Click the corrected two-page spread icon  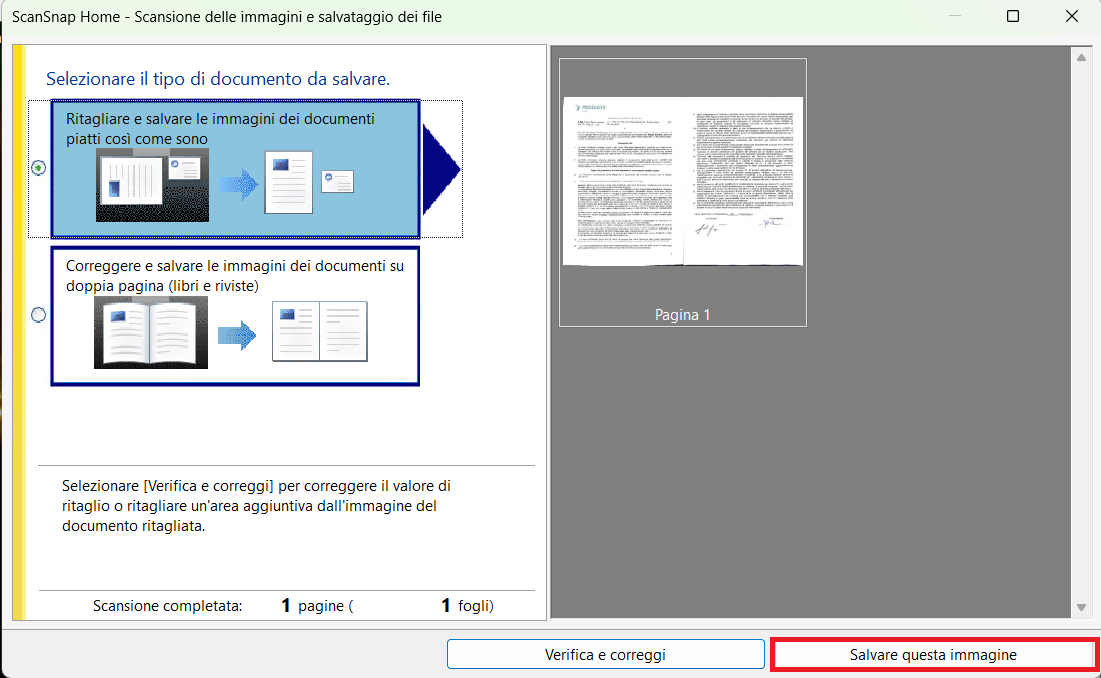[319, 332]
